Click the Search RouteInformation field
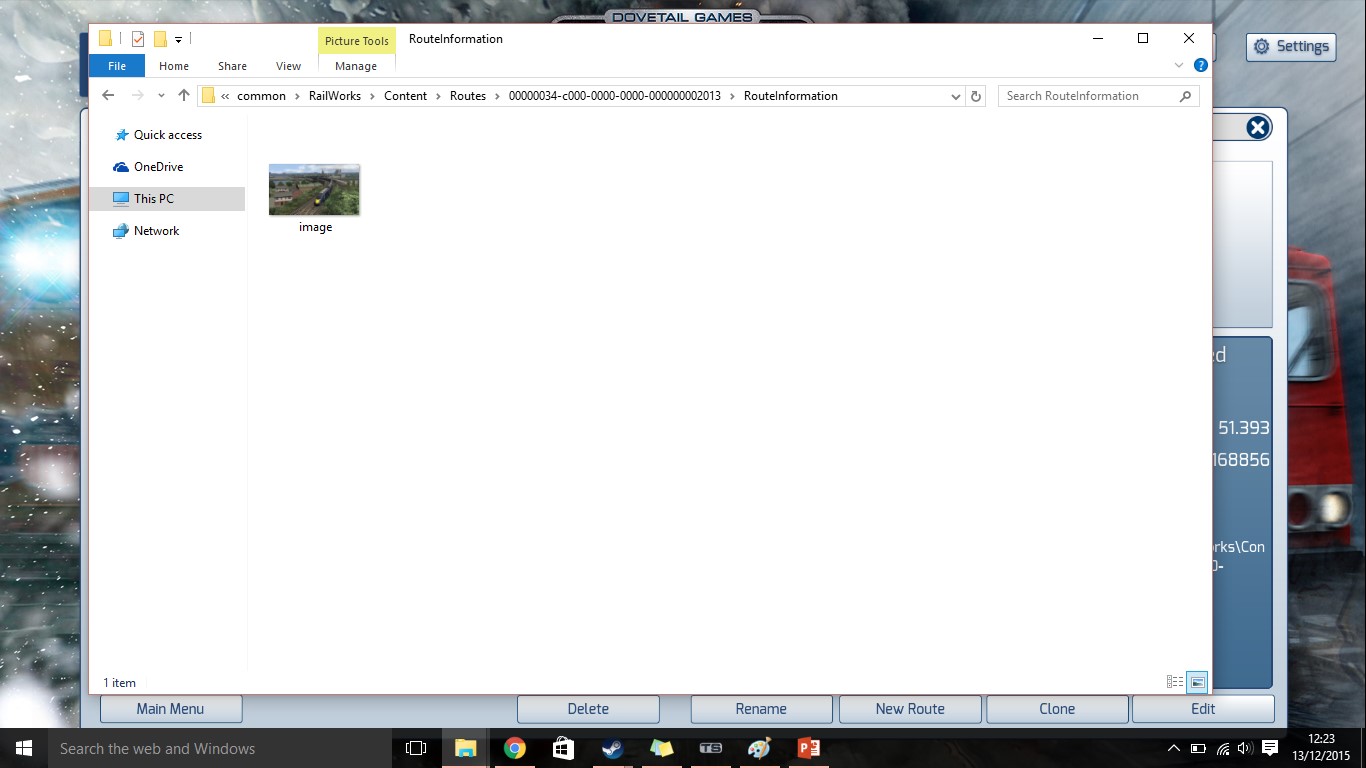The image size is (1366, 768). point(1088,96)
